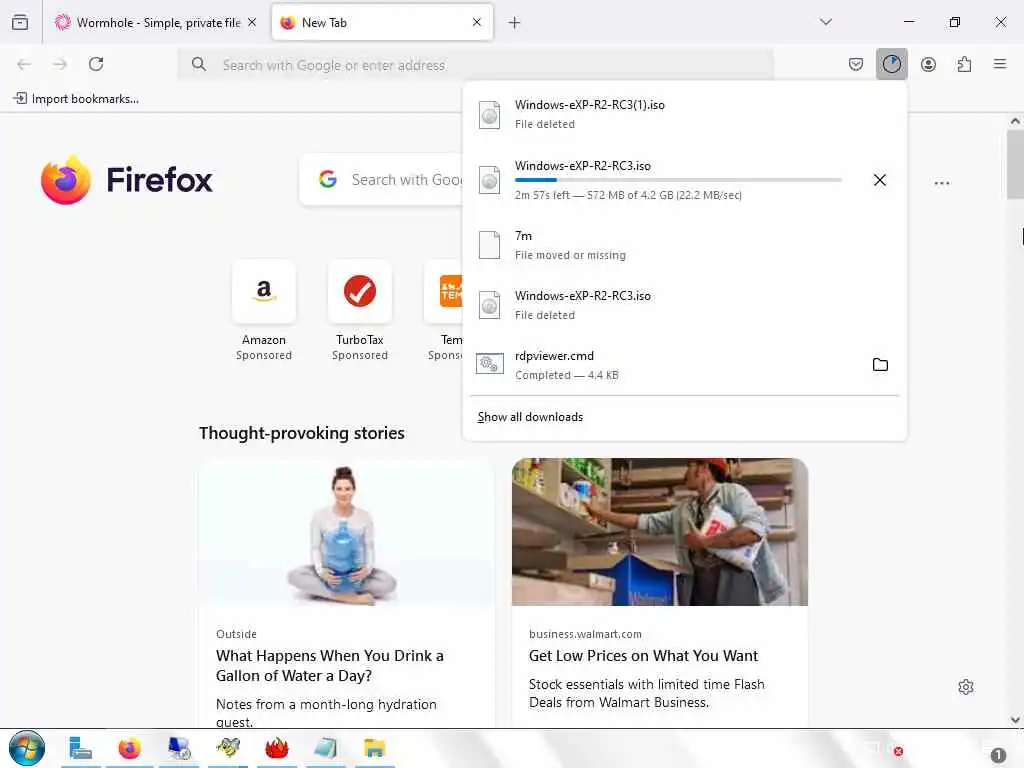
Task: Open the shortcuts three-dot menu
Action: tap(942, 183)
